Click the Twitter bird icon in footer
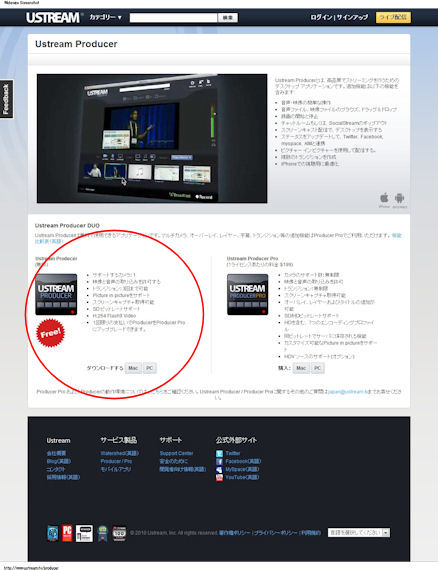The height and width of the screenshot is (570, 438). pyautogui.click(x=219, y=454)
